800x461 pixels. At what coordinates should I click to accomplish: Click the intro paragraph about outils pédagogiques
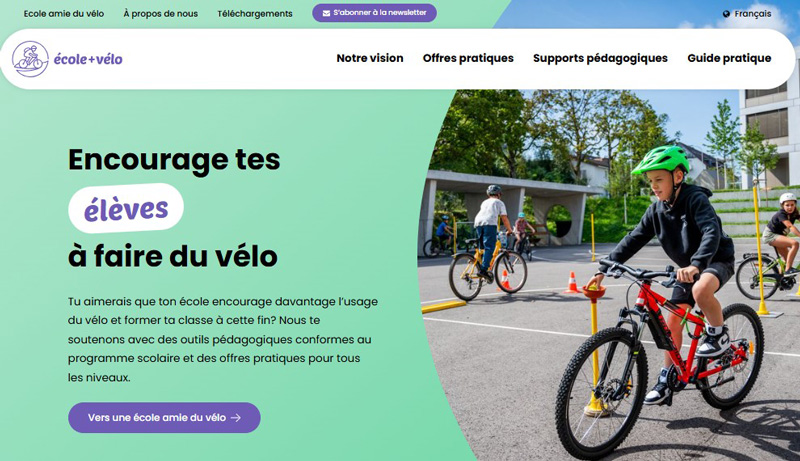(x=223, y=340)
